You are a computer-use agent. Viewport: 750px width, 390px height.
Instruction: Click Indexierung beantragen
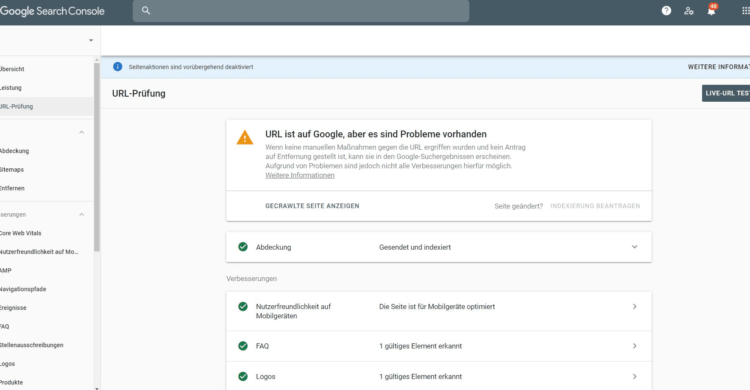click(x=595, y=206)
